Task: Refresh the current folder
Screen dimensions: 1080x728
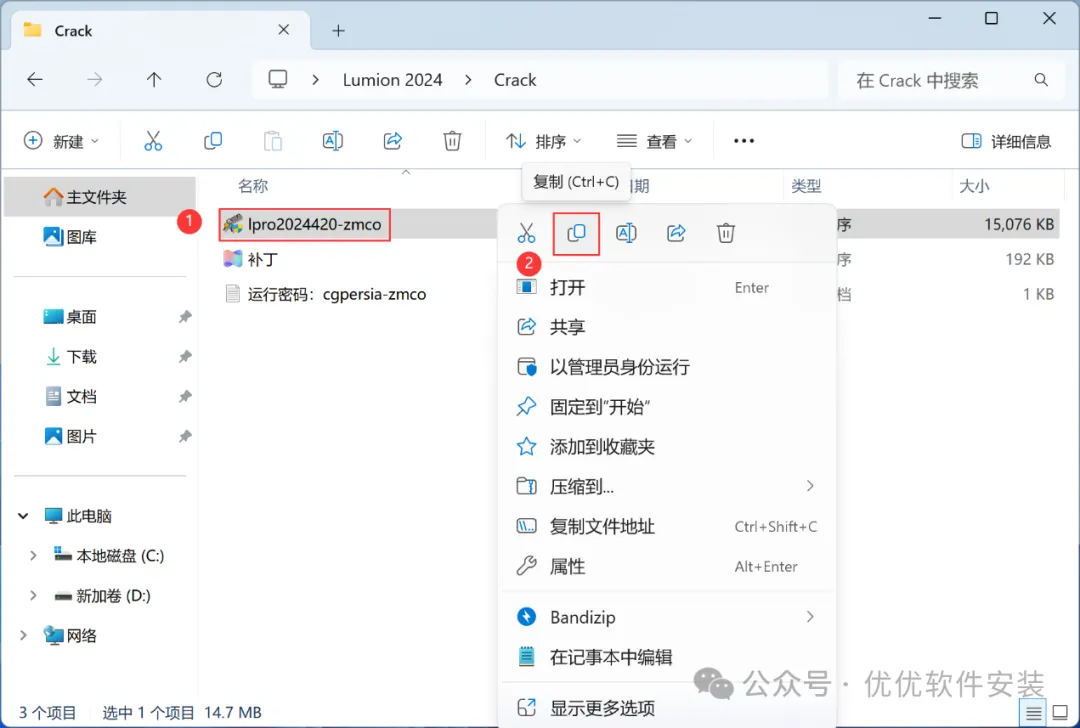Action: 214,80
